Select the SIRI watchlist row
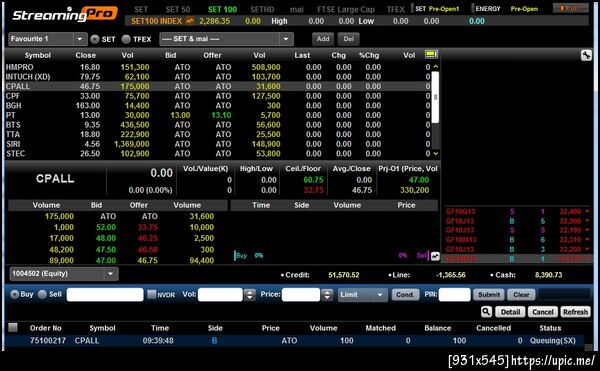Image resolution: width=600 pixels, height=371 pixels. click(x=217, y=144)
